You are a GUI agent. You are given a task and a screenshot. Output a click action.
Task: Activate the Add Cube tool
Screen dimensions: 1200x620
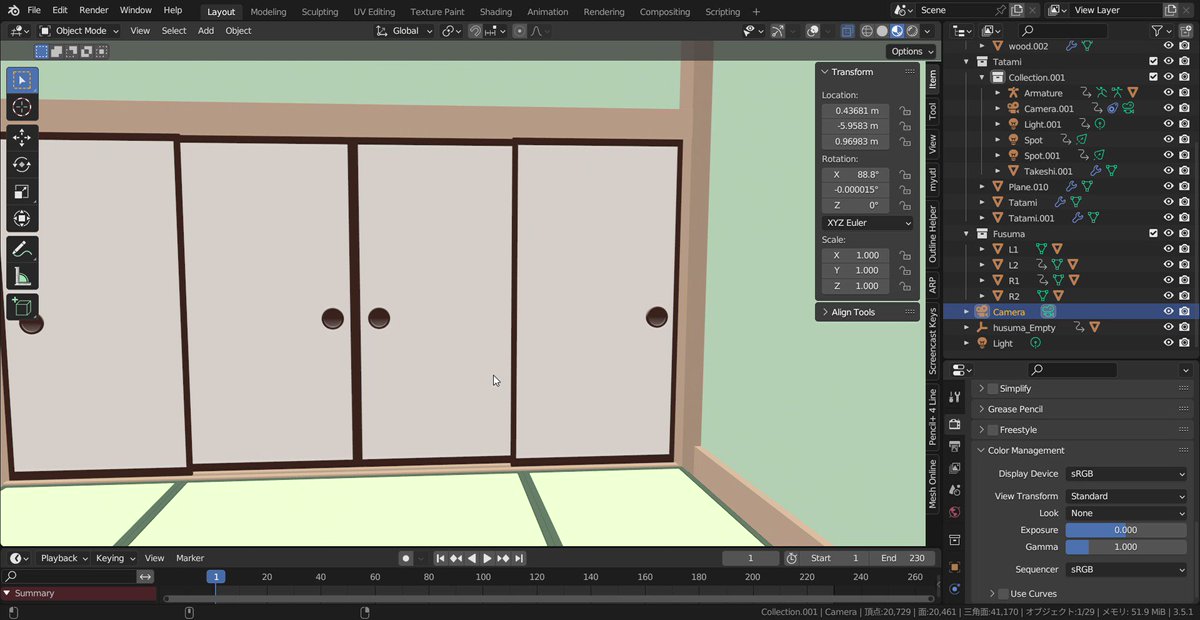click(22, 306)
